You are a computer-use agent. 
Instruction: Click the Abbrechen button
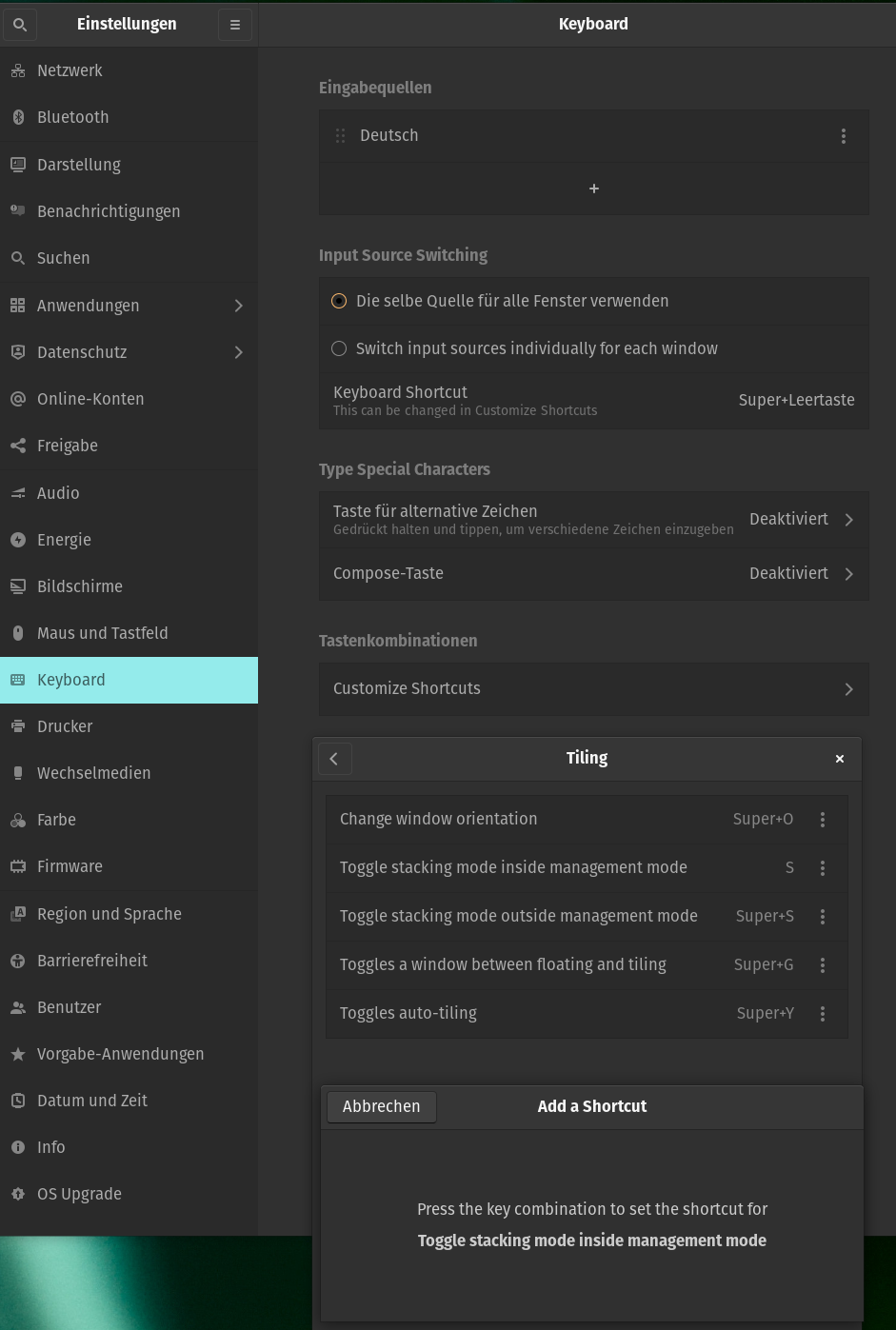(382, 1106)
